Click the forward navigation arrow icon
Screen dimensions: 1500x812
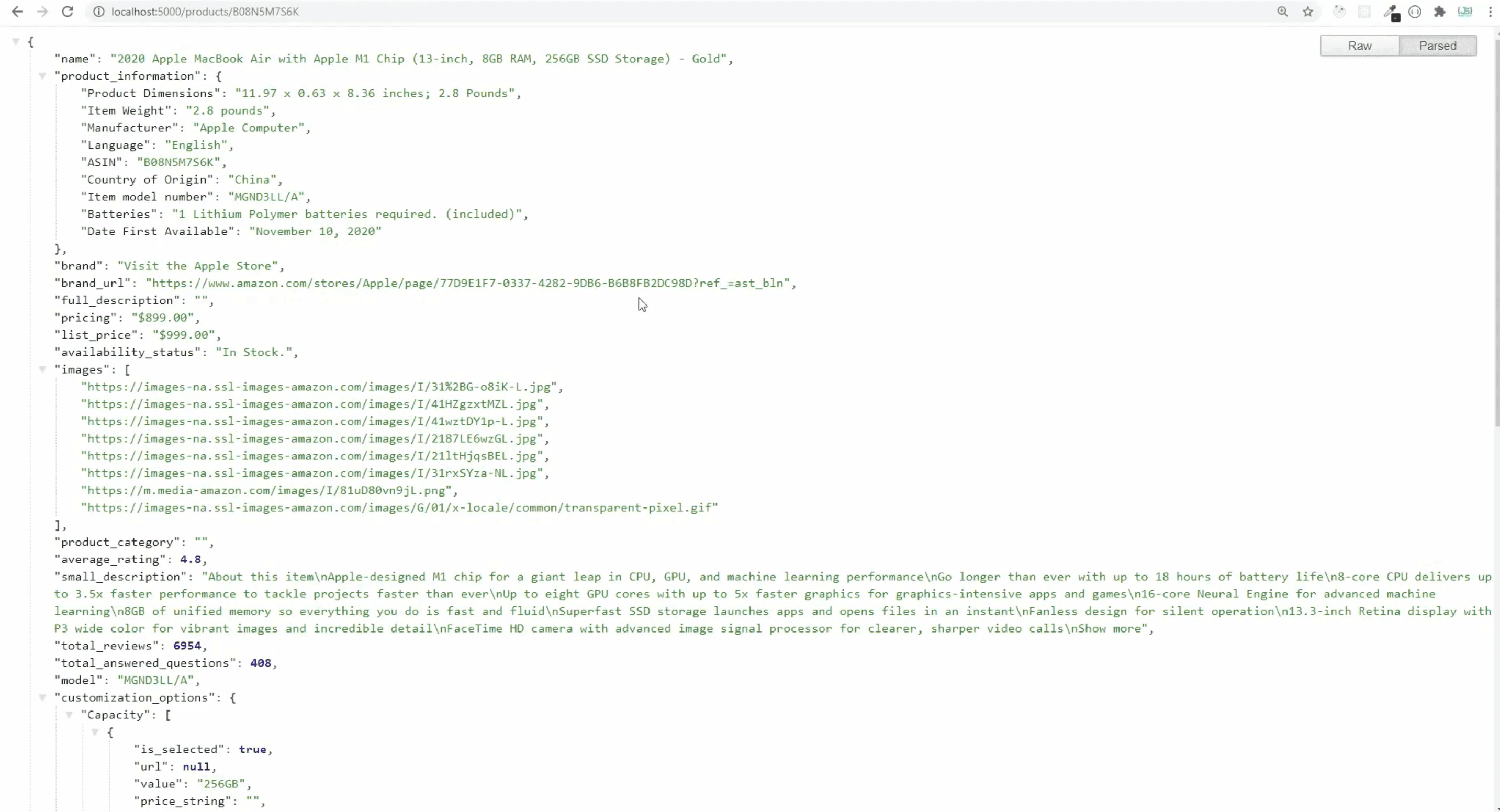(42, 11)
